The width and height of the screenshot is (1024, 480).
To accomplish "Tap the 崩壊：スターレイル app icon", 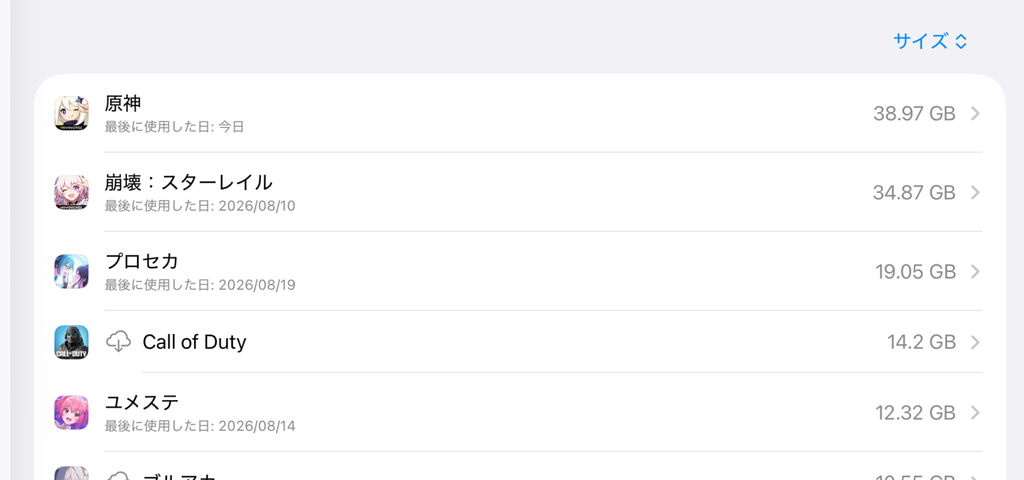I will coord(71,192).
